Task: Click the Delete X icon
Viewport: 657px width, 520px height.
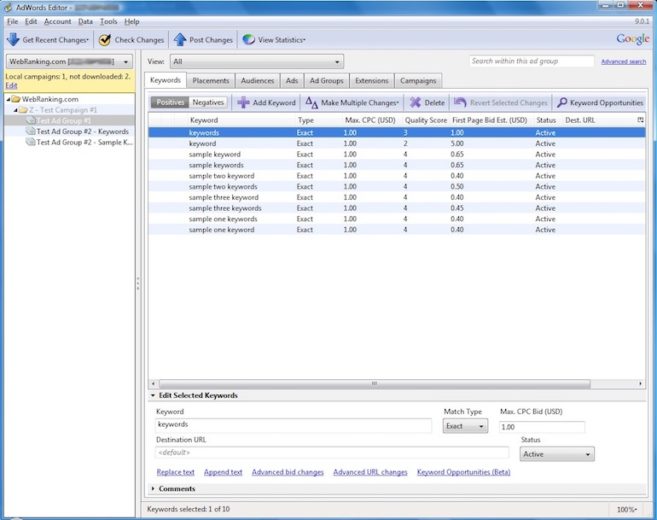Action: tap(415, 103)
